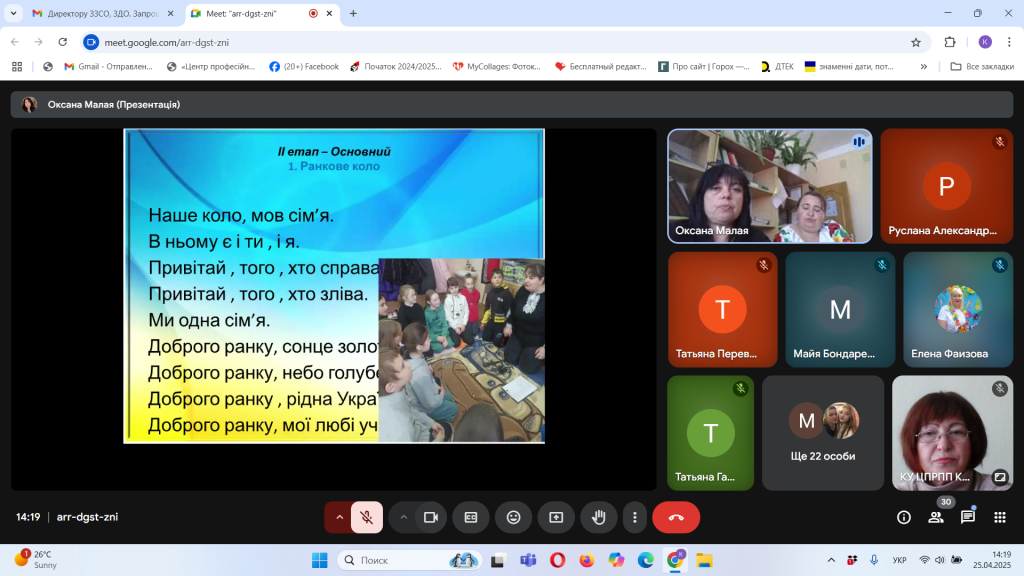Unmute the microphone in the Meet controls

tap(367, 517)
